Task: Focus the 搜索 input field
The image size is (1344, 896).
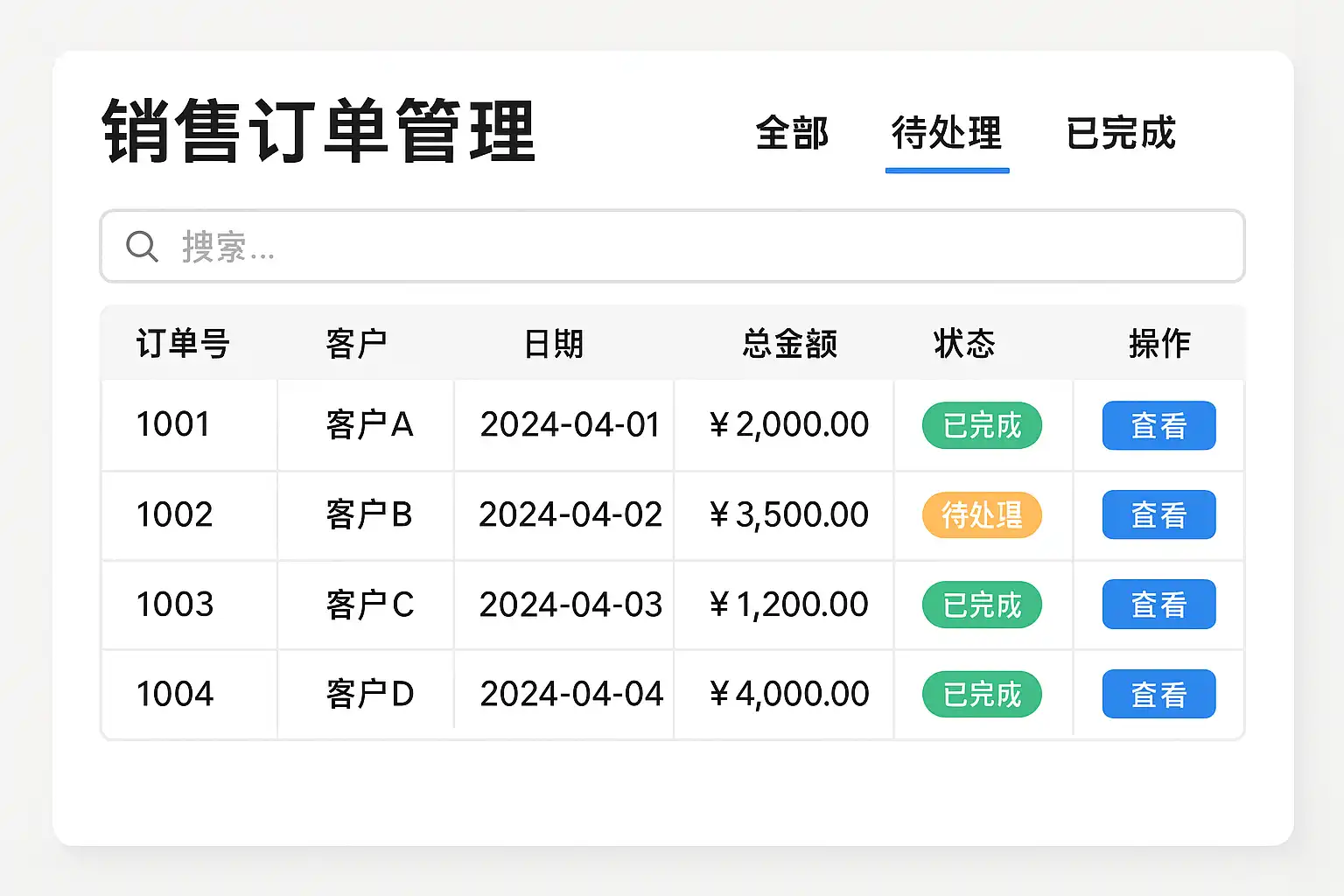Action: (x=672, y=246)
